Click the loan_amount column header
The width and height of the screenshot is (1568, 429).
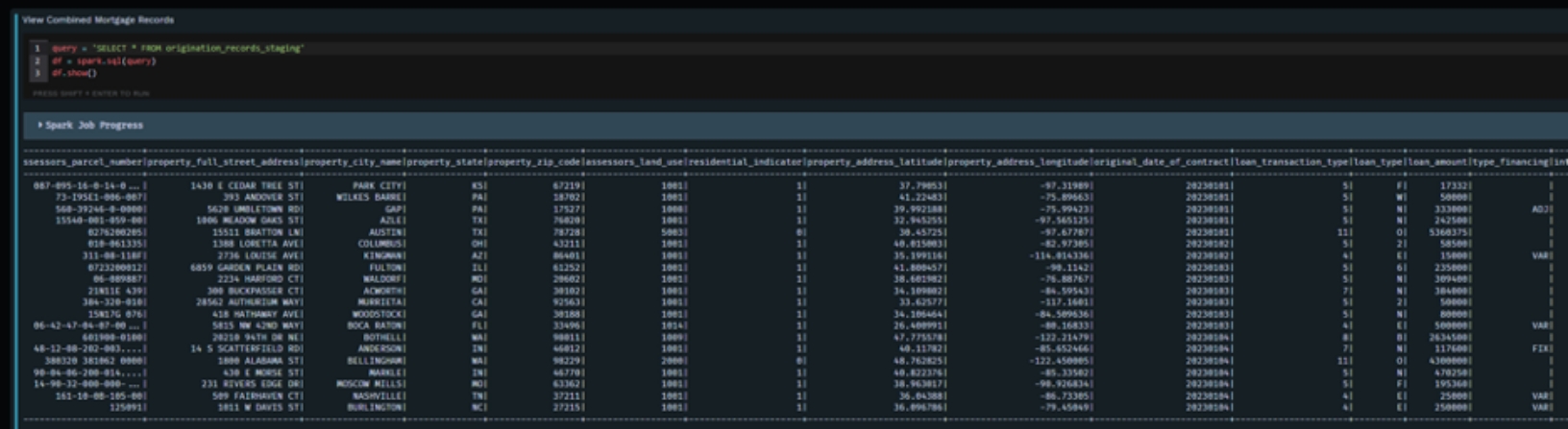pos(1437,162)
